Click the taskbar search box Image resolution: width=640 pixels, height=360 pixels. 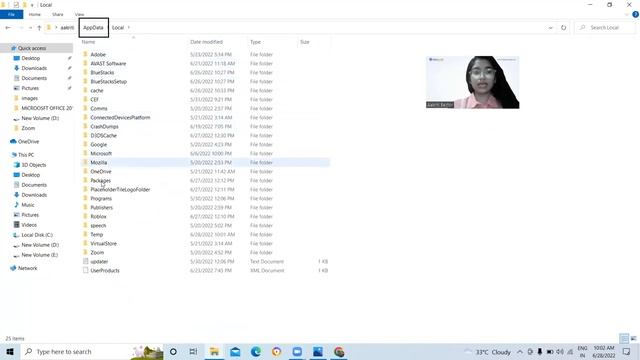pyautogui.click(x=92, y=351)
